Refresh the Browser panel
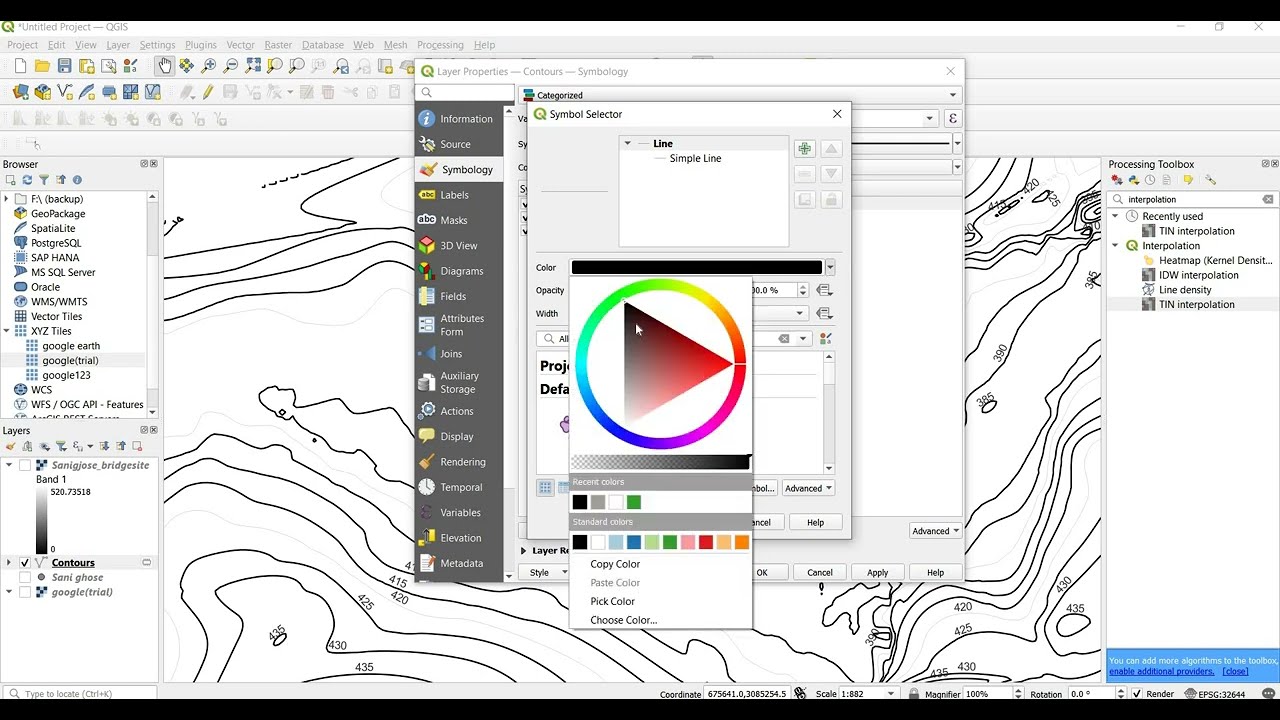The image size is (1280, 720). pyautogui.click(x=27, y=180)
